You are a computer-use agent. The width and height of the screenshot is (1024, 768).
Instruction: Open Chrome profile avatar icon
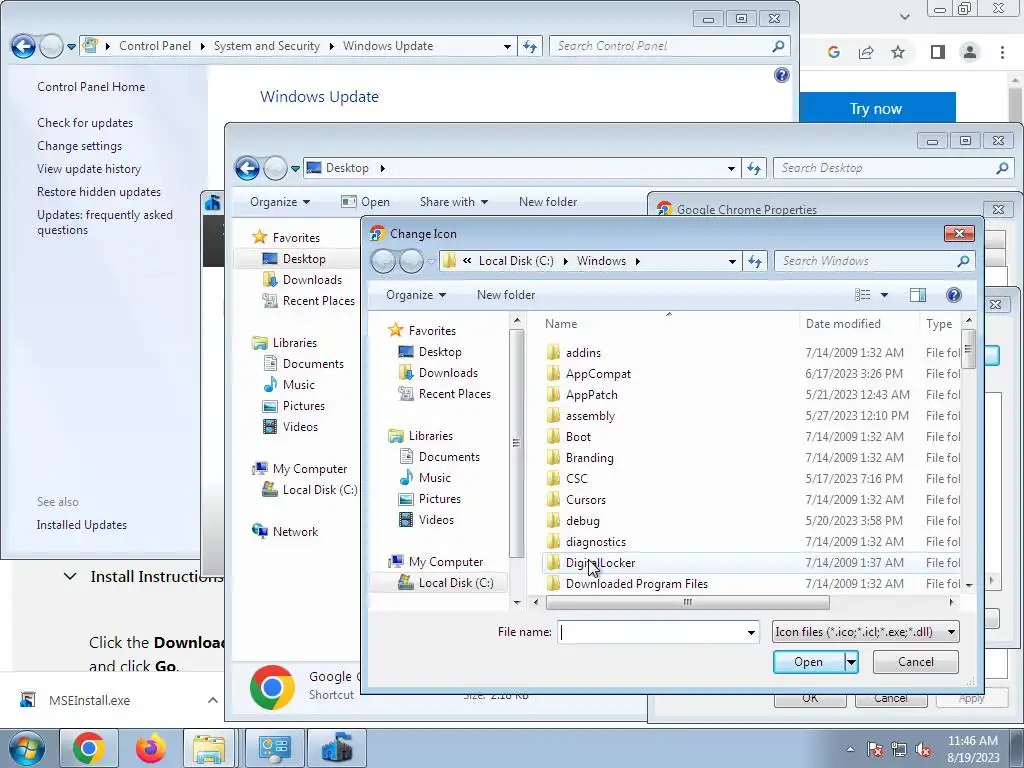point(970,52)
